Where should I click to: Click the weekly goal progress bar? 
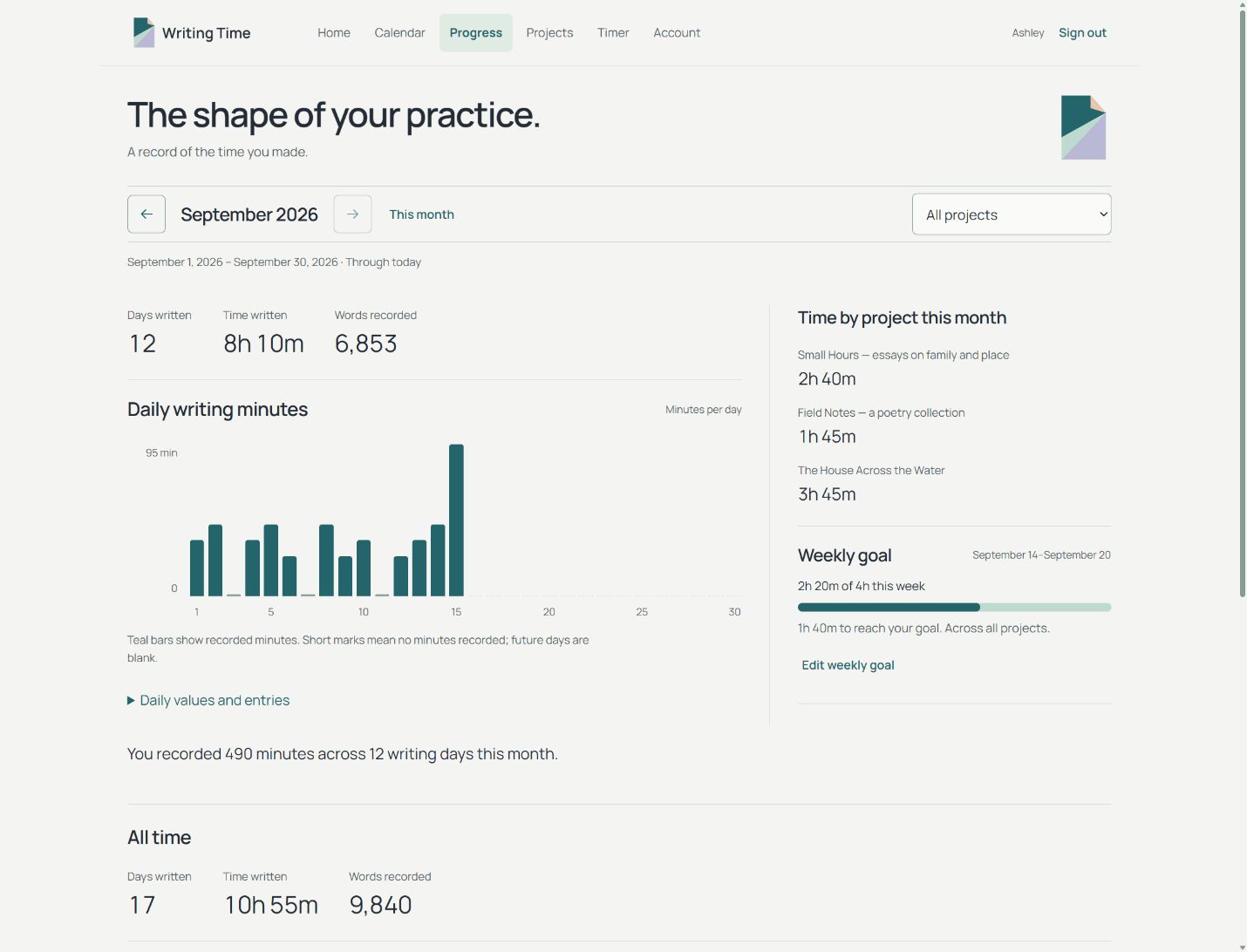pyautogui.click(x=954, y=608)
